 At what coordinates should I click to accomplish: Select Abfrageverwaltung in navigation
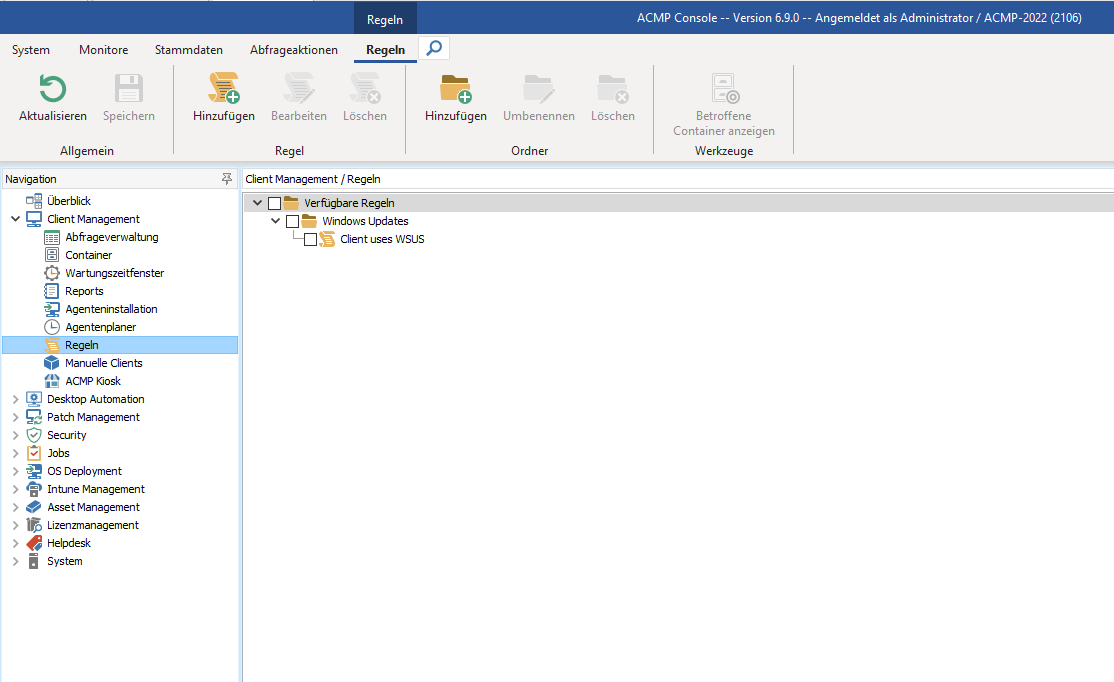[x=111, y=237]
